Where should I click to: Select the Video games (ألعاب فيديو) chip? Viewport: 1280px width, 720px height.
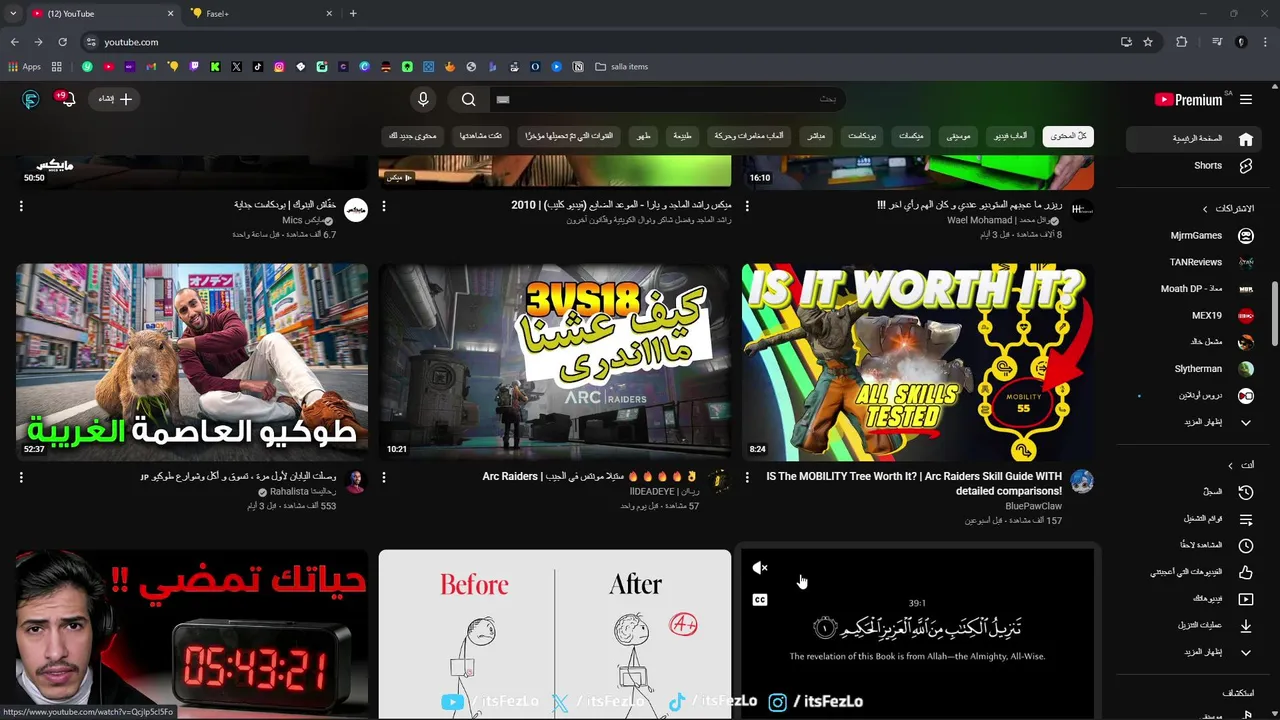pyautogui.click(x=1011, y=136)
